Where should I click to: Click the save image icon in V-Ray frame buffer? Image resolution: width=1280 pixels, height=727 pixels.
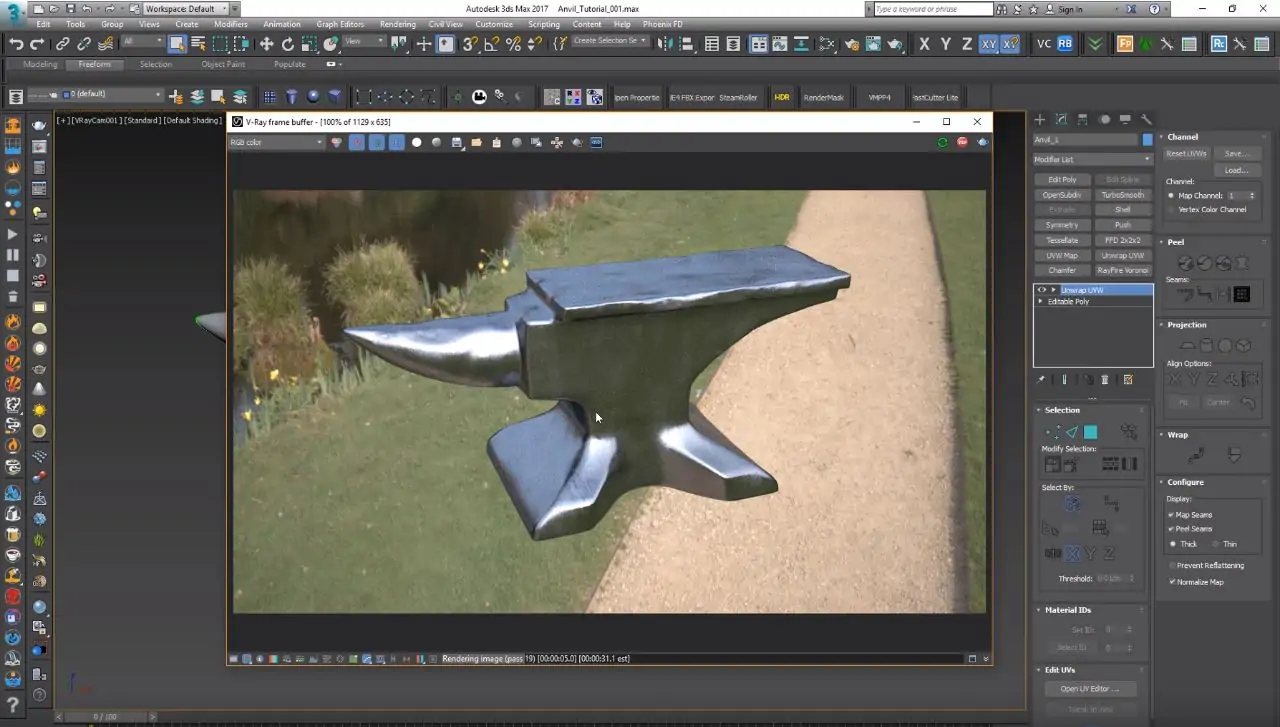coord(457,143)
